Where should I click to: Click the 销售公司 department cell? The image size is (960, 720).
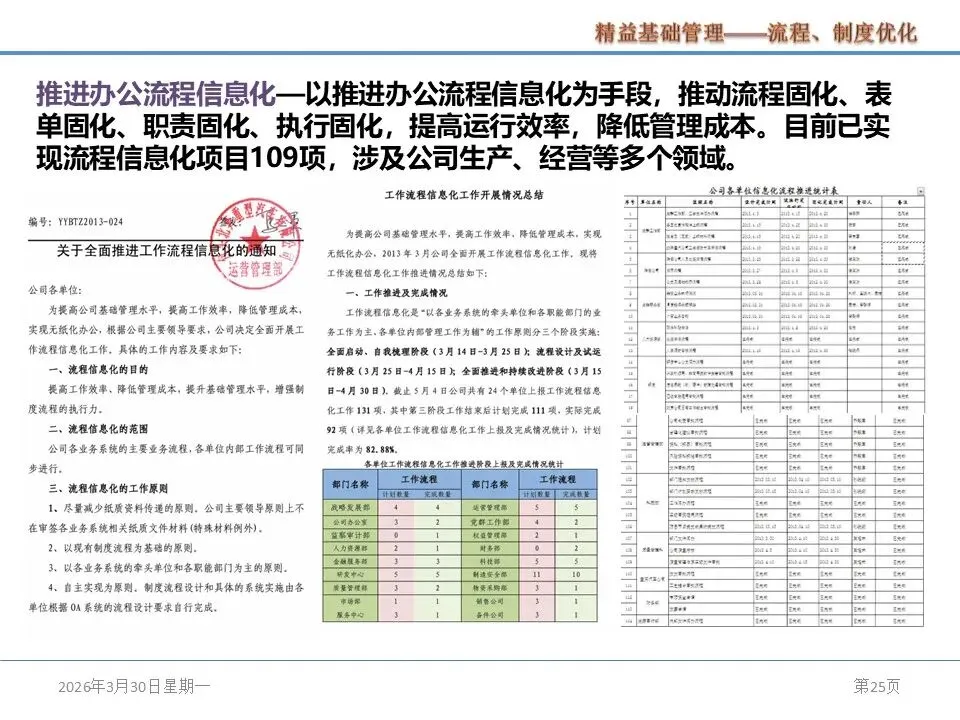pos(490,601)
